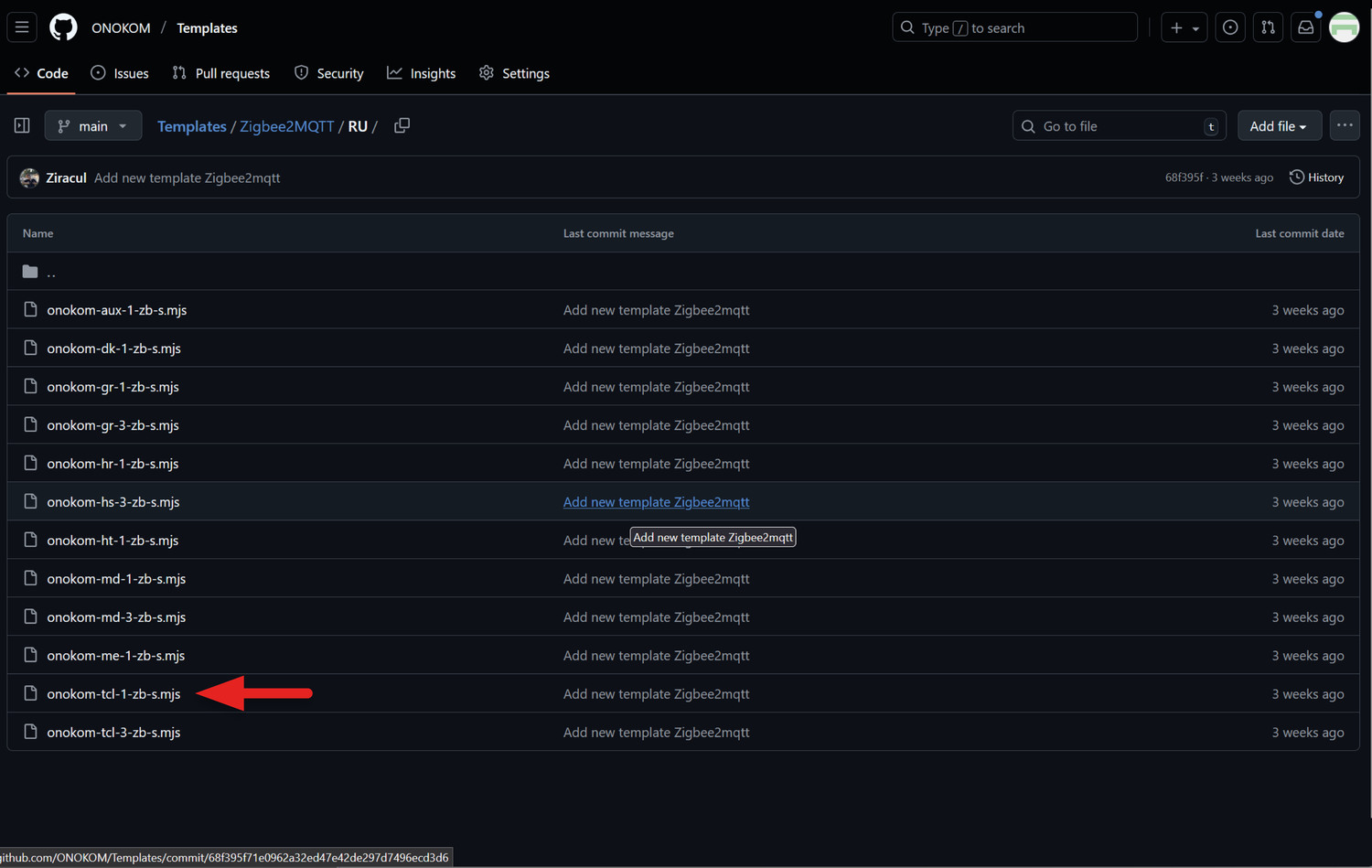Click the user profile avatar
1372x868 pixels.
[x=1344, y=27]
